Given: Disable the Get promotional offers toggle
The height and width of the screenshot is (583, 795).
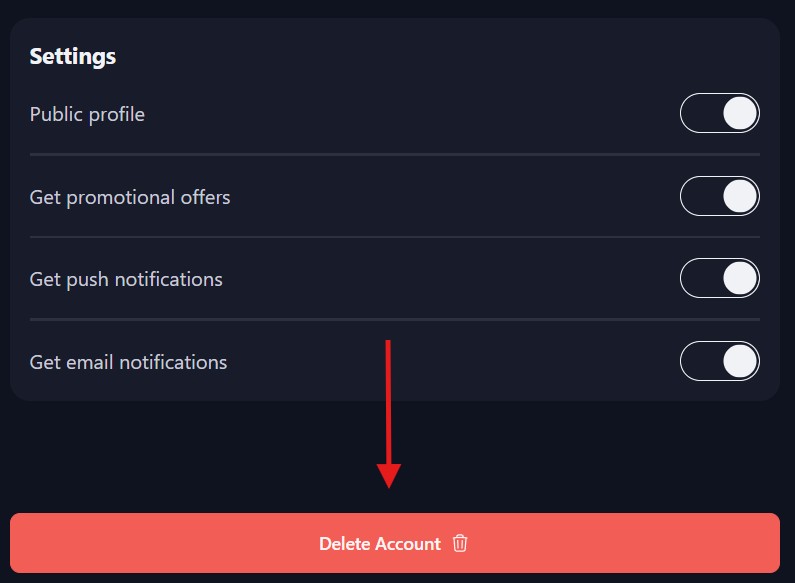Looking at the screenshot, I should click(x=720, y=197).
